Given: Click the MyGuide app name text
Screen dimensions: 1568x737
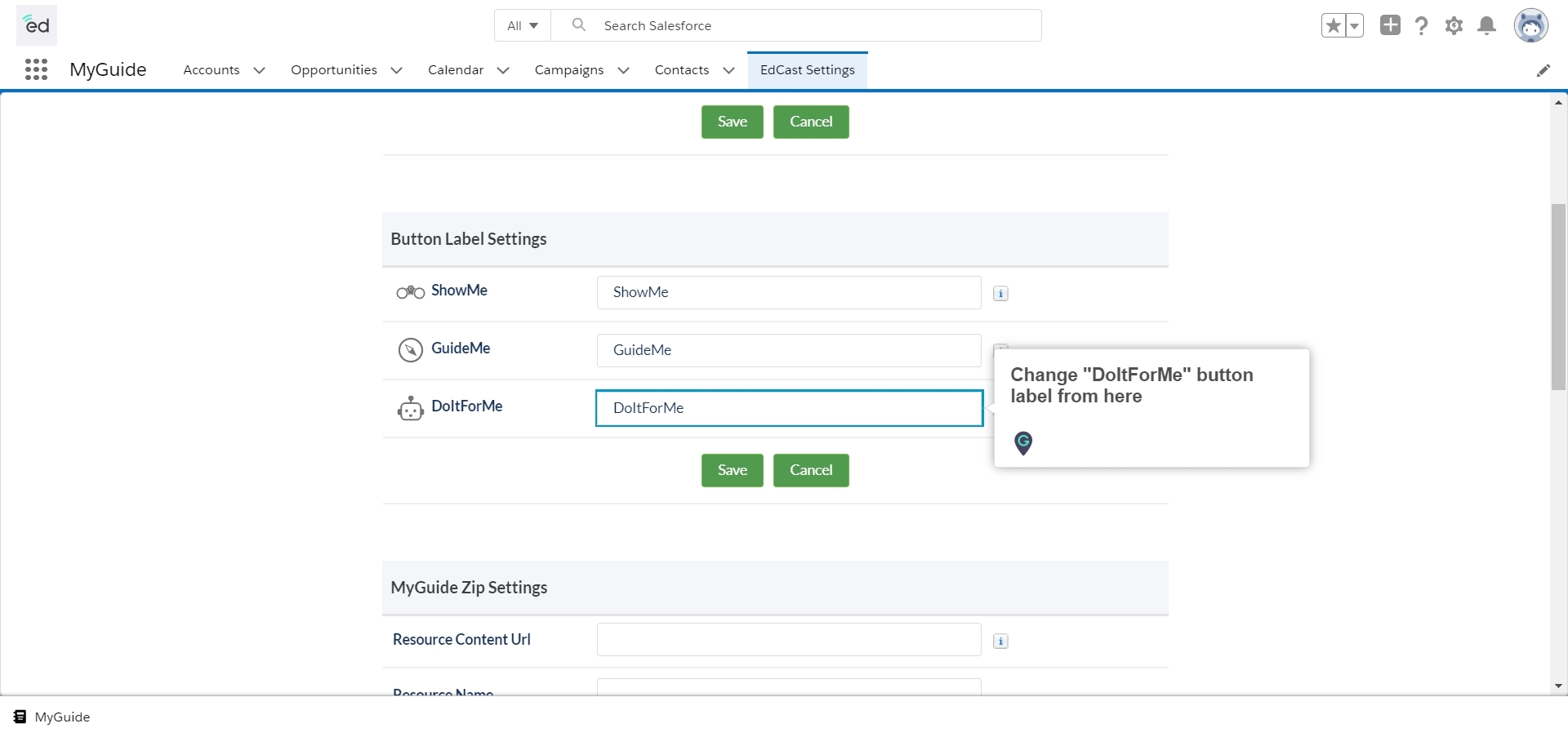Looking at the screenshot, I should point(108,69).
